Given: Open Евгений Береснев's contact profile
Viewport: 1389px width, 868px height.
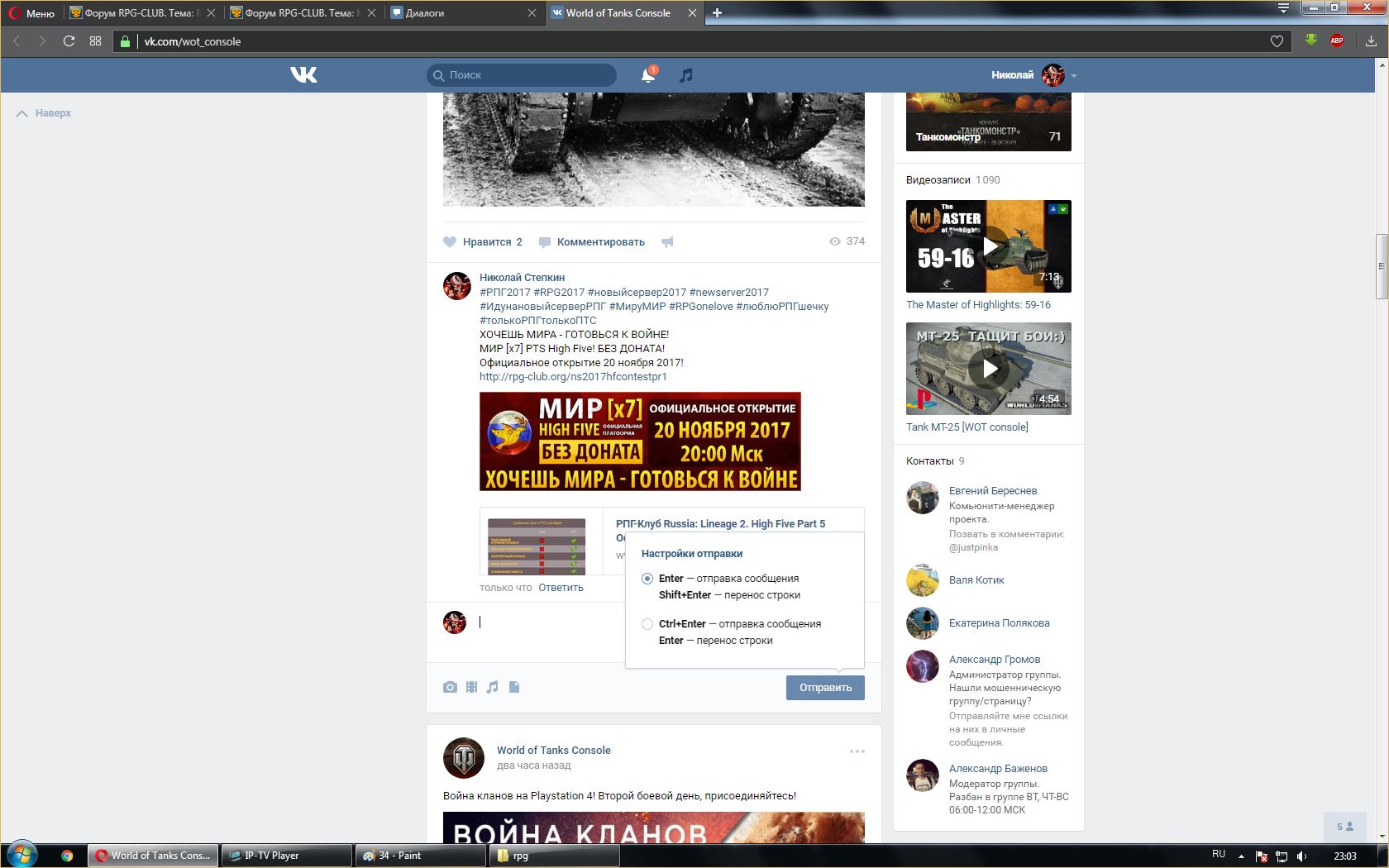Looking at the screenshot, I should tap(992, 491).
